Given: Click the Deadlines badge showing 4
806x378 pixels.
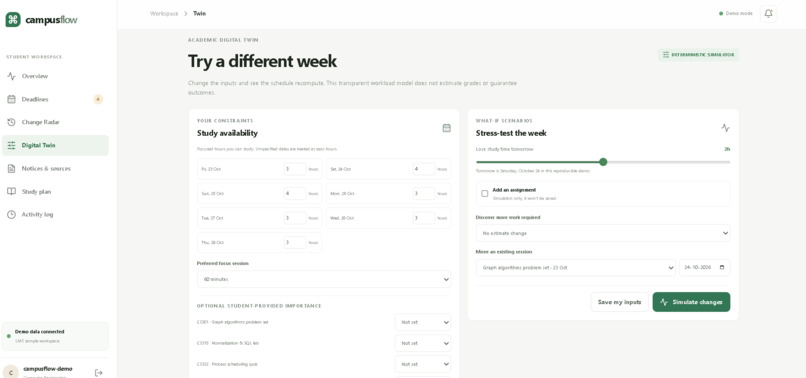Looking at the screenshot, I should (98, 99).
